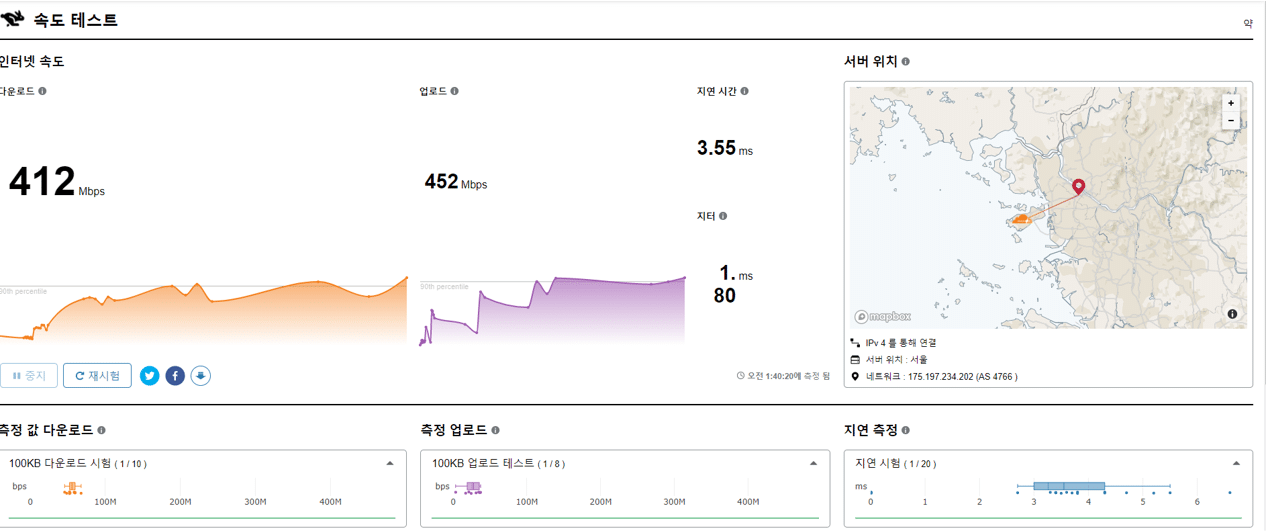Click the orange download box plot
The width and height of the screenshot is (1266, 531).
coord(72,488)
